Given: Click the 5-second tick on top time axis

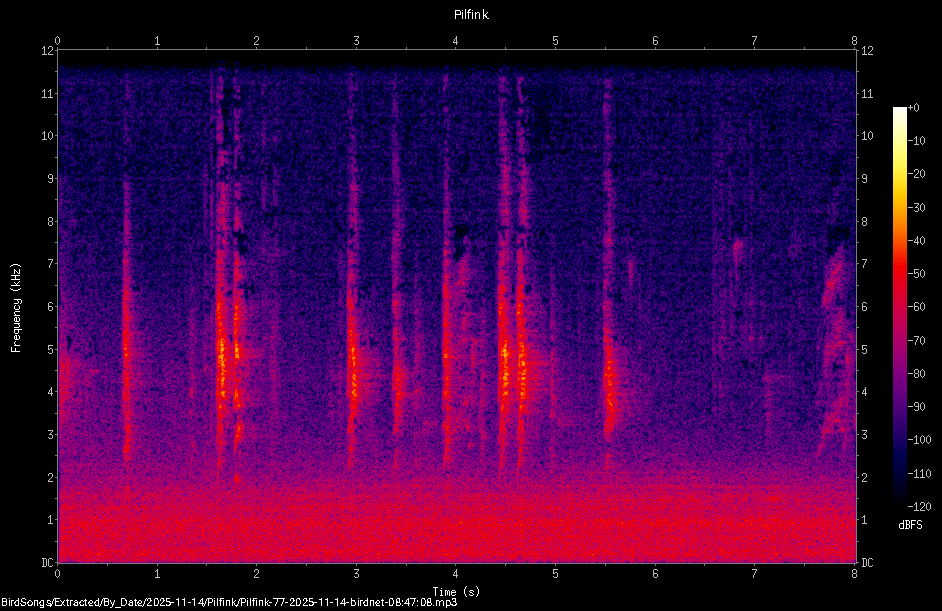Looking at the screenshot, I should pyautogui.click(x=555, y=41).
